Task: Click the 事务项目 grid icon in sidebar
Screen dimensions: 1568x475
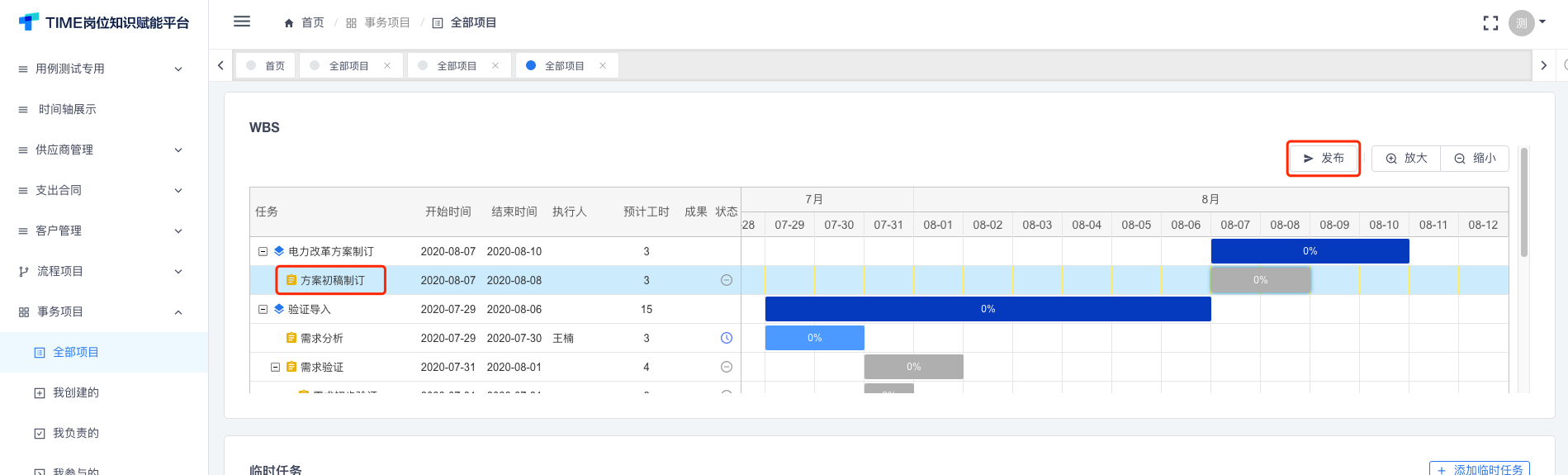Action: point(23,312)
